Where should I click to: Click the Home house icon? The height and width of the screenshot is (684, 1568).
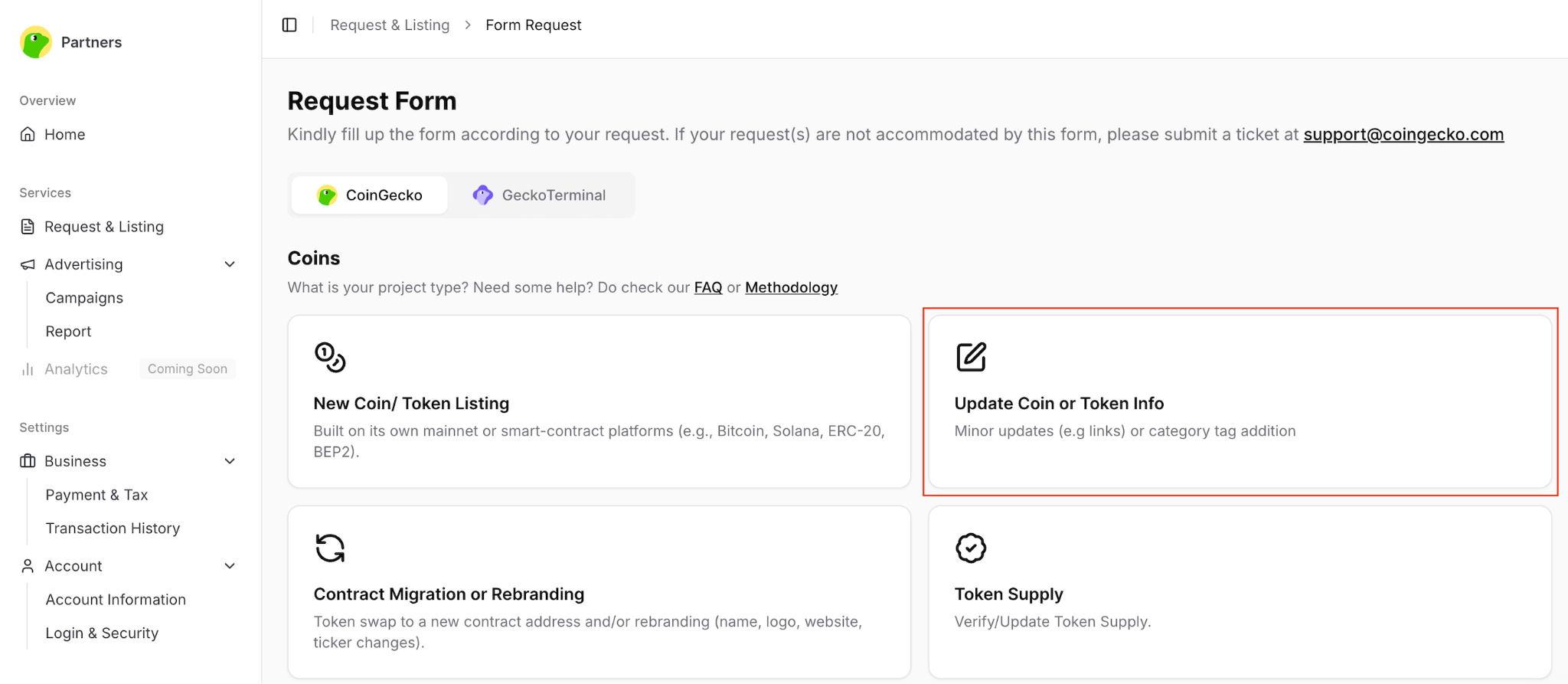(28, 135)
